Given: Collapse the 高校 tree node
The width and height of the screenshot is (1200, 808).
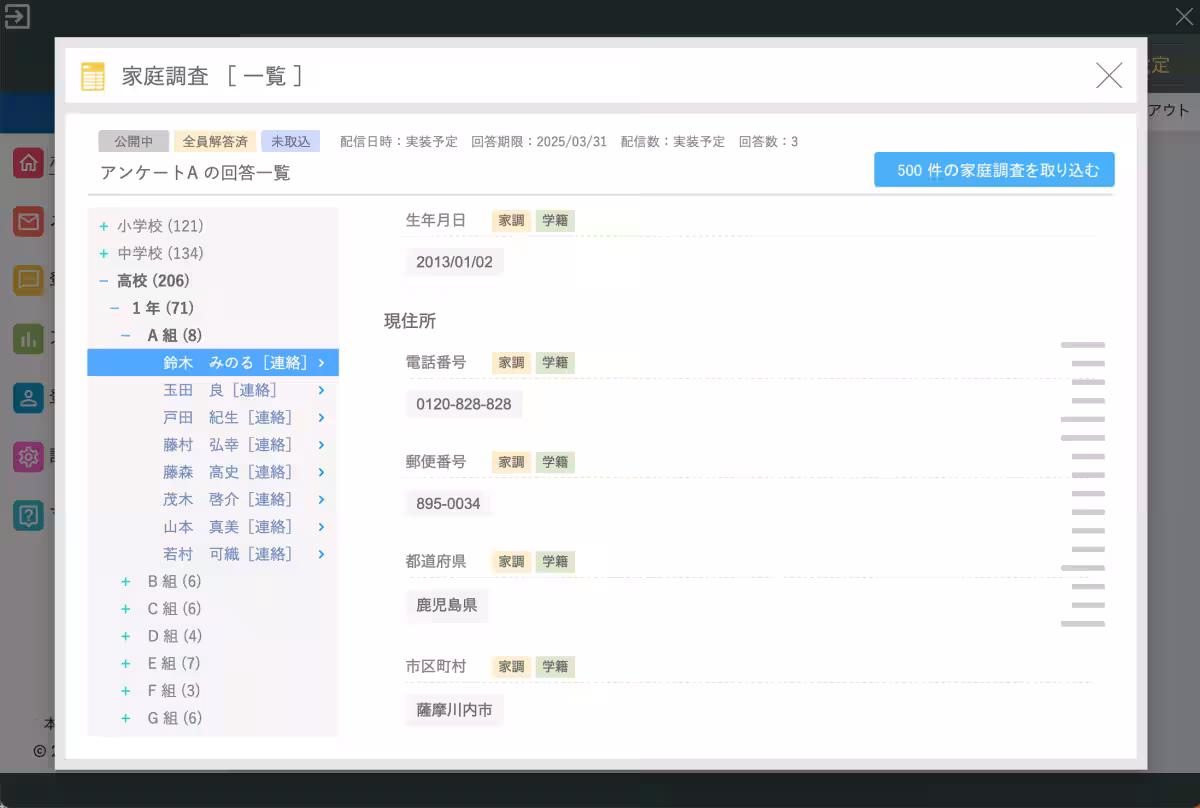Looking at the screenshot, I should [x=102, y=281].
